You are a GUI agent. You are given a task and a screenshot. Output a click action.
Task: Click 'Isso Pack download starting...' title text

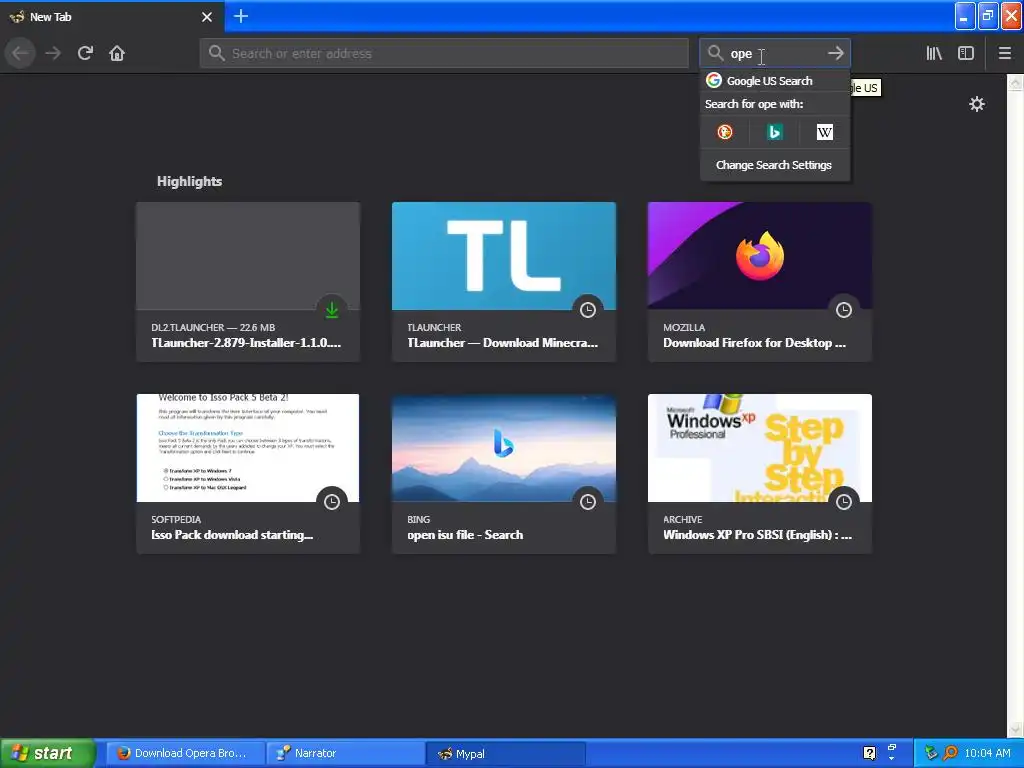pos(232,535)
